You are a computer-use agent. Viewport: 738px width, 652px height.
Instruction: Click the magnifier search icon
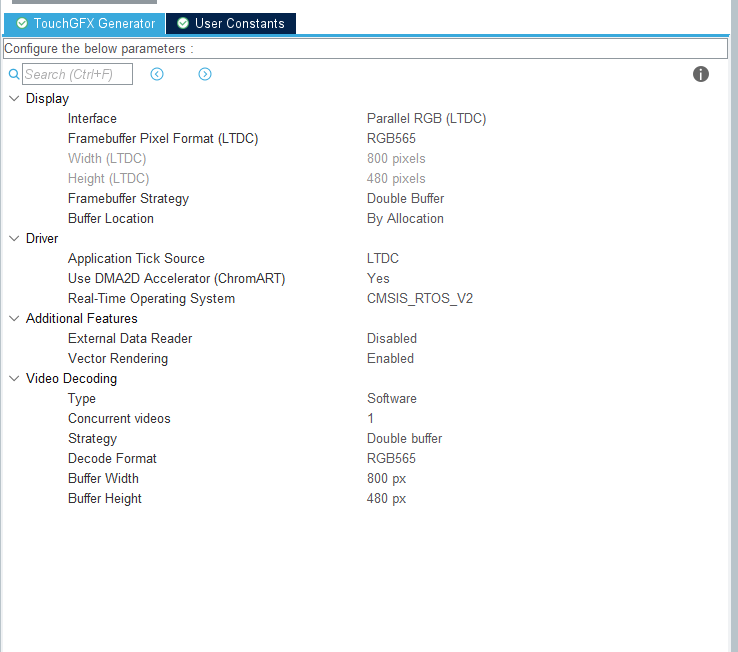point(14,74)
